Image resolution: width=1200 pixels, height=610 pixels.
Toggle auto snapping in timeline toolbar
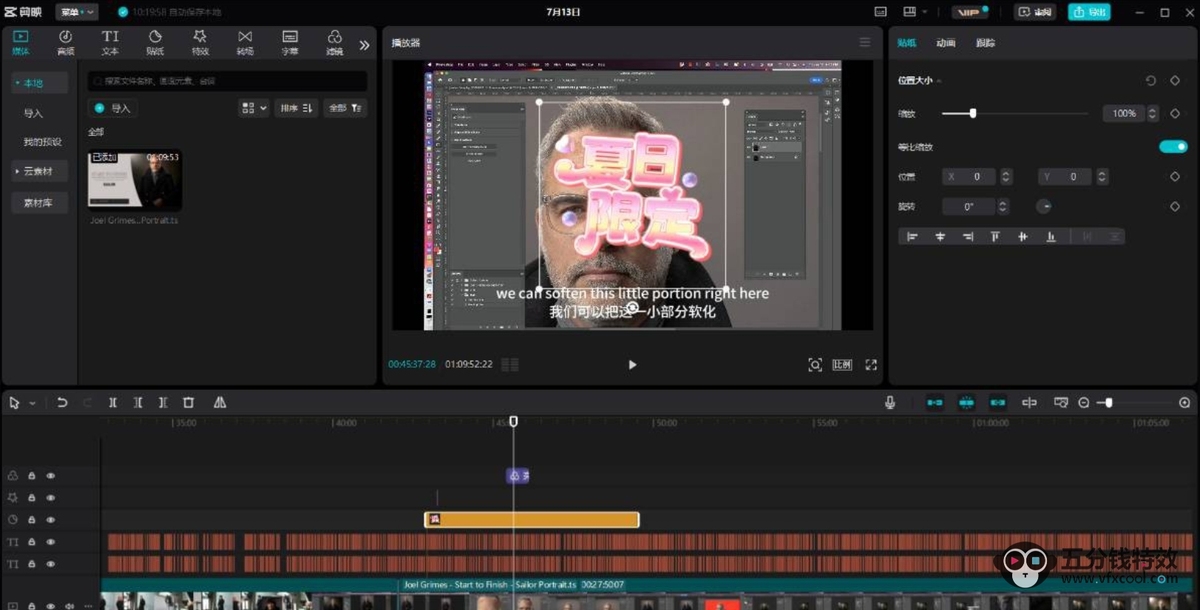967,402
